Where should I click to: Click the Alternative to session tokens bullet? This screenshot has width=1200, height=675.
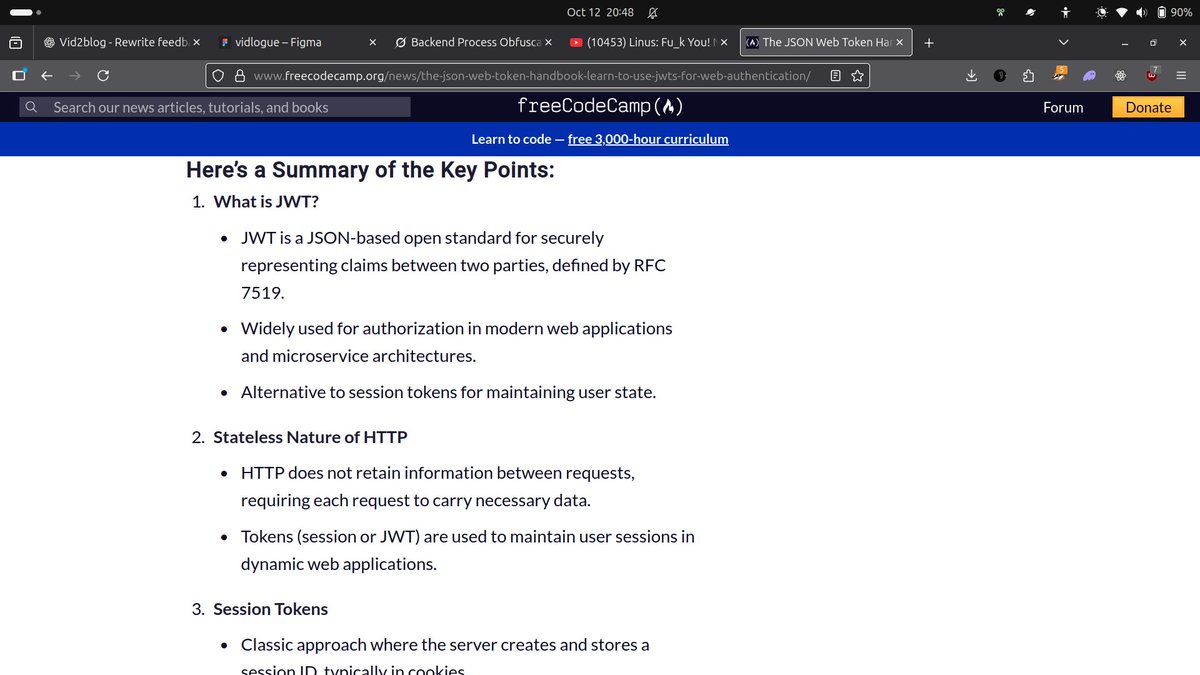(448, 392)
